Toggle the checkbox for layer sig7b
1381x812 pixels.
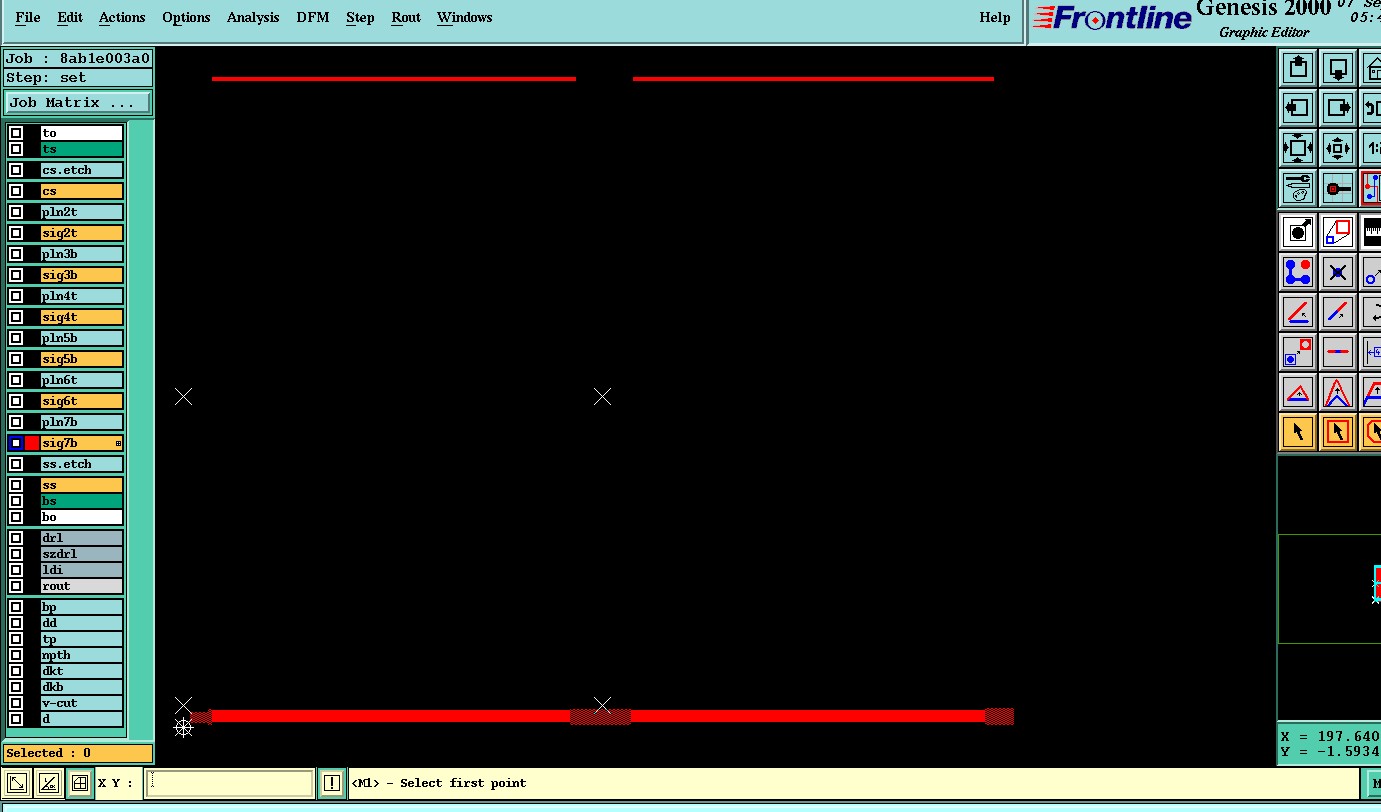pyautogui.click(x=16, y=443)
